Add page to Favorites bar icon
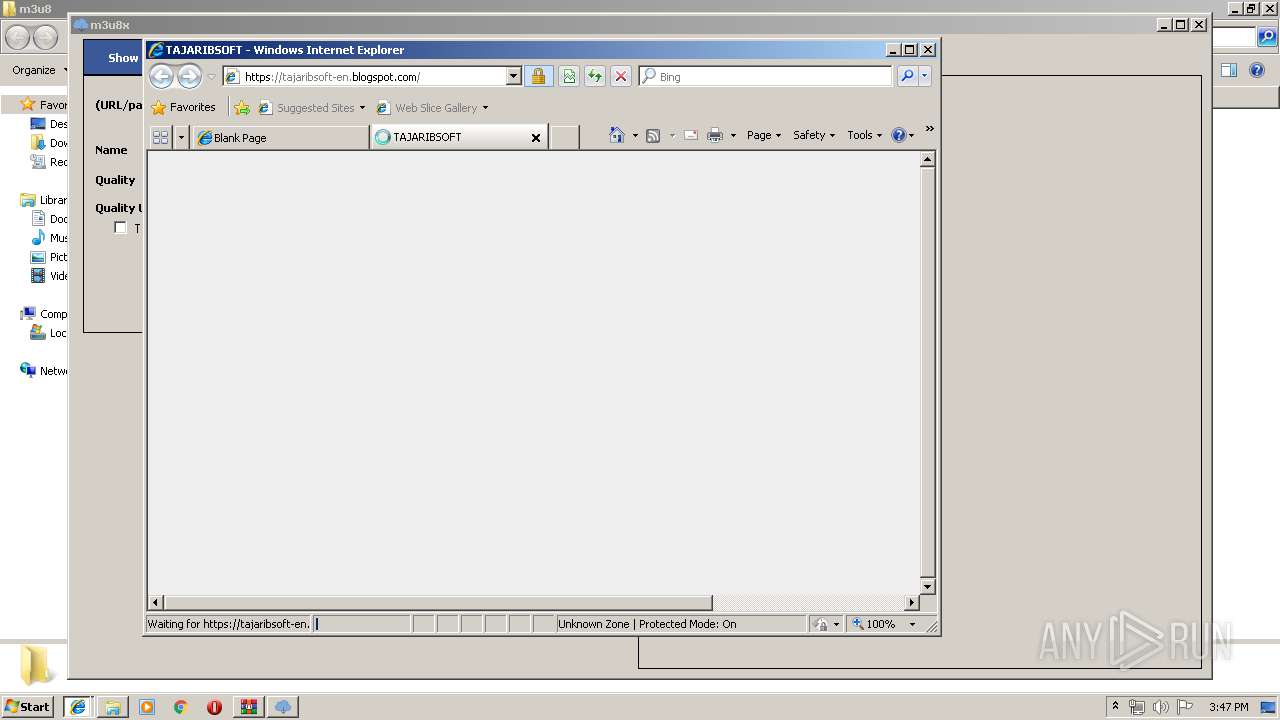Image resolution: width=1280 pixels, height=720 pixels. (242, 107)
